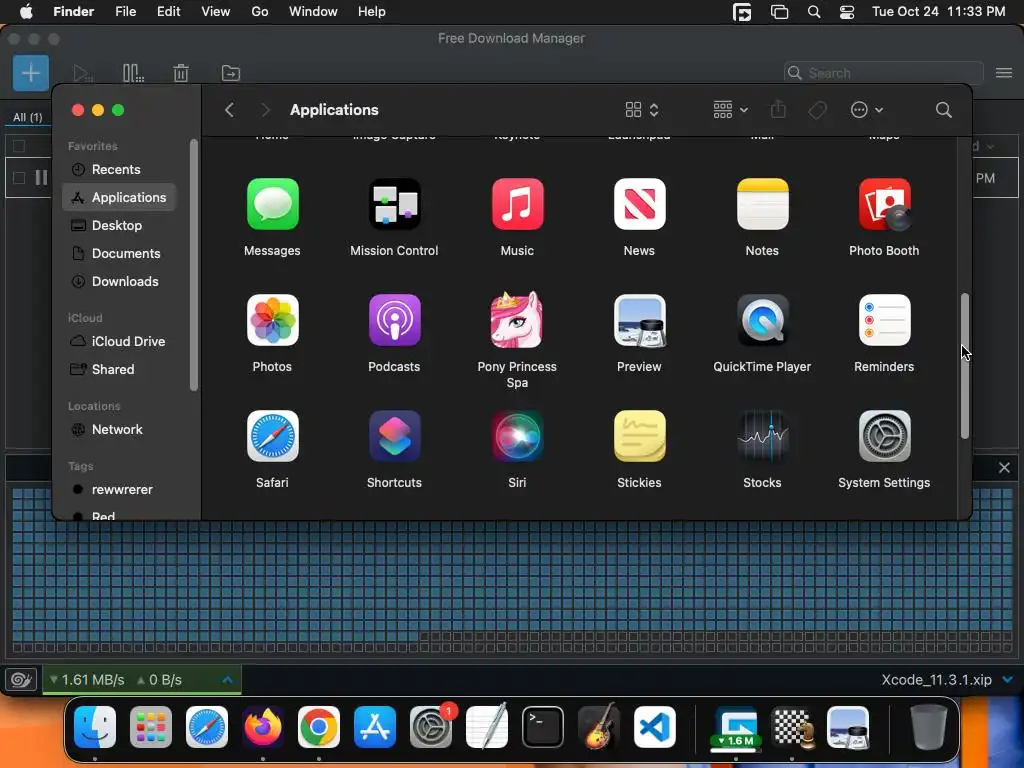Click the Finder sidebar scrollbar

pos(194,265)
